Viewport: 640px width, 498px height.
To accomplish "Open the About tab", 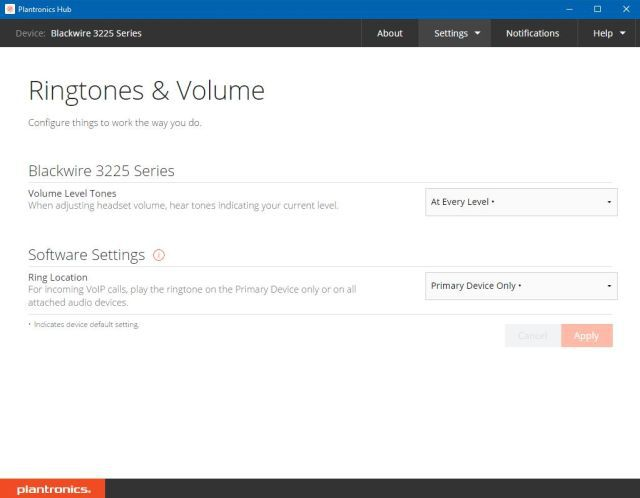I will (x=389, y=33).
